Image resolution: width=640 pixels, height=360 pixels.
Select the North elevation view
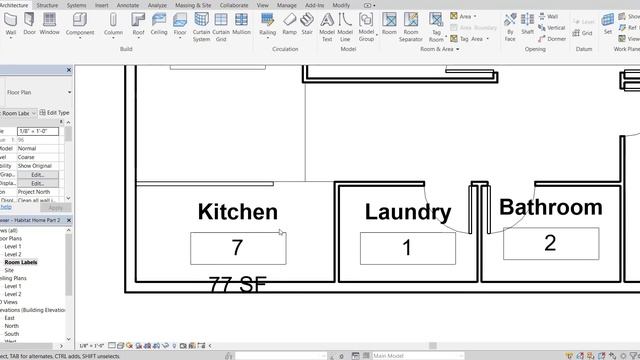(11, 326)
